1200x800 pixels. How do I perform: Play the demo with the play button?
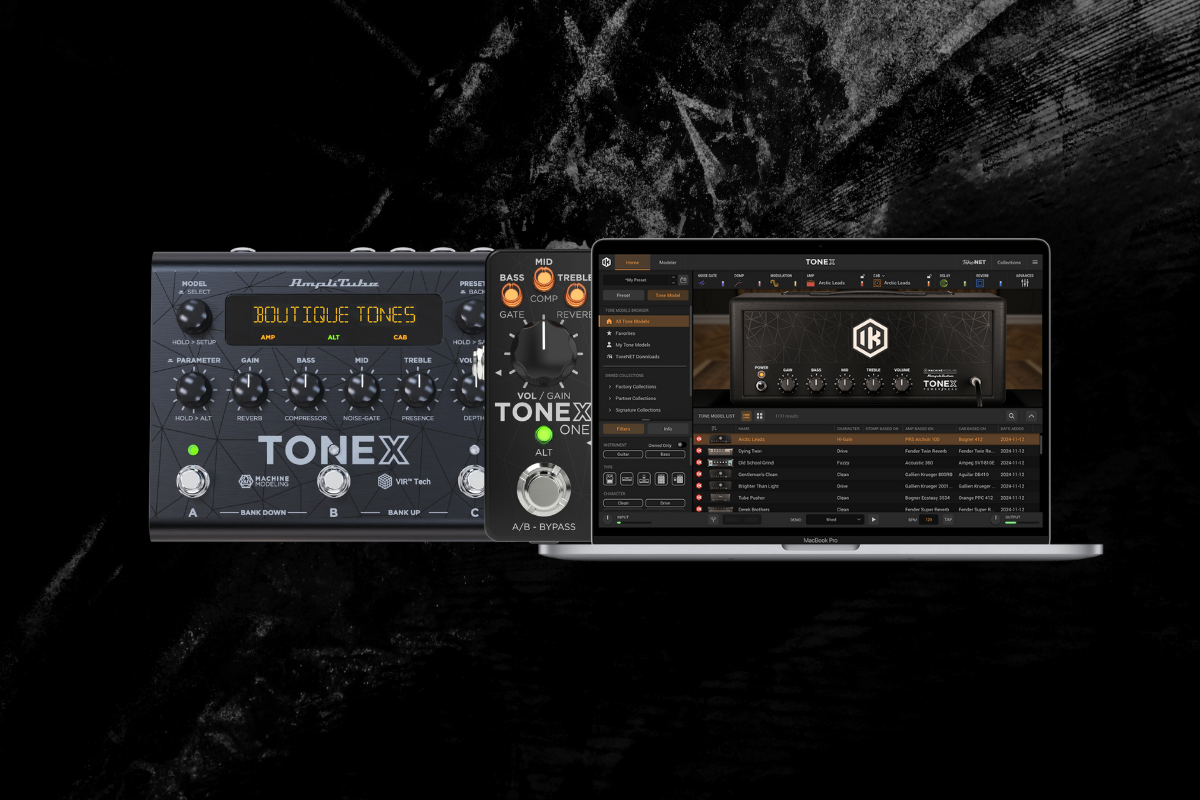click(x=874, y=519)
